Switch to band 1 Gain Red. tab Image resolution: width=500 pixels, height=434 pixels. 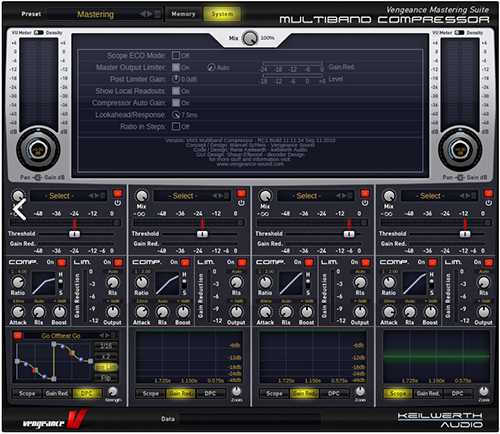(x=57, y=393)
